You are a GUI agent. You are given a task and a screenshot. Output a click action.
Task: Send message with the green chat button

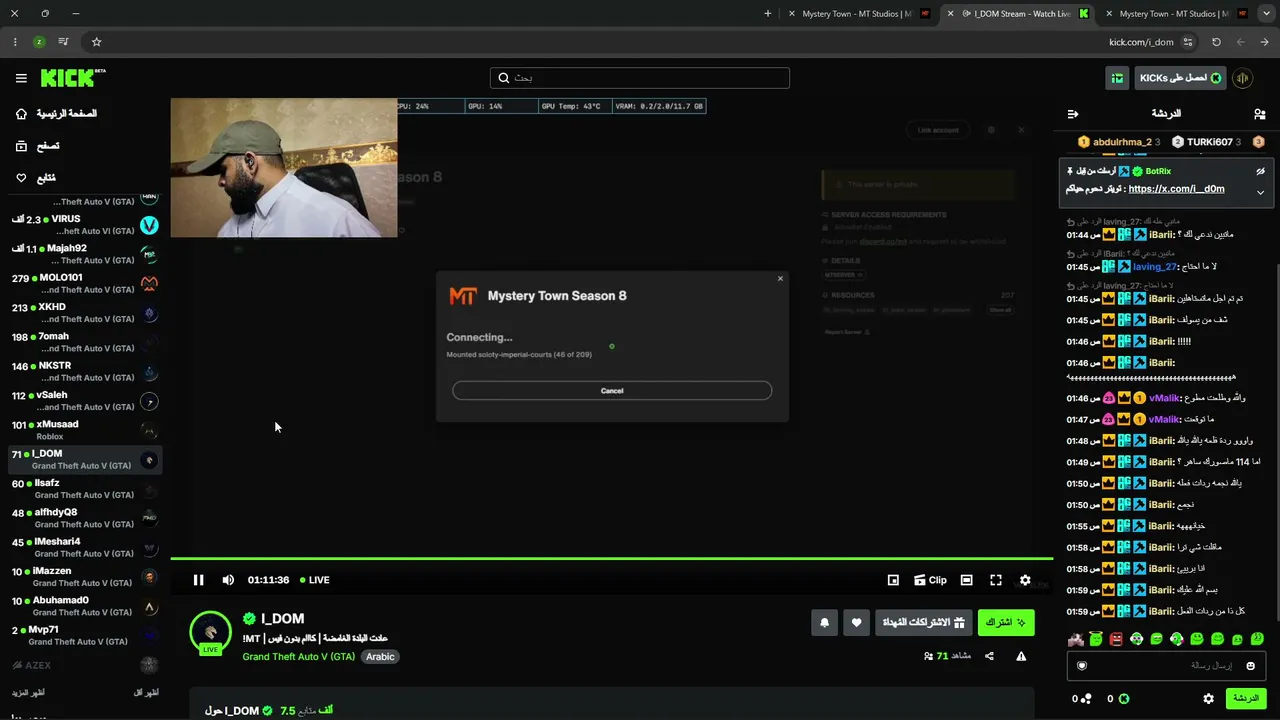pos(1246,698)
